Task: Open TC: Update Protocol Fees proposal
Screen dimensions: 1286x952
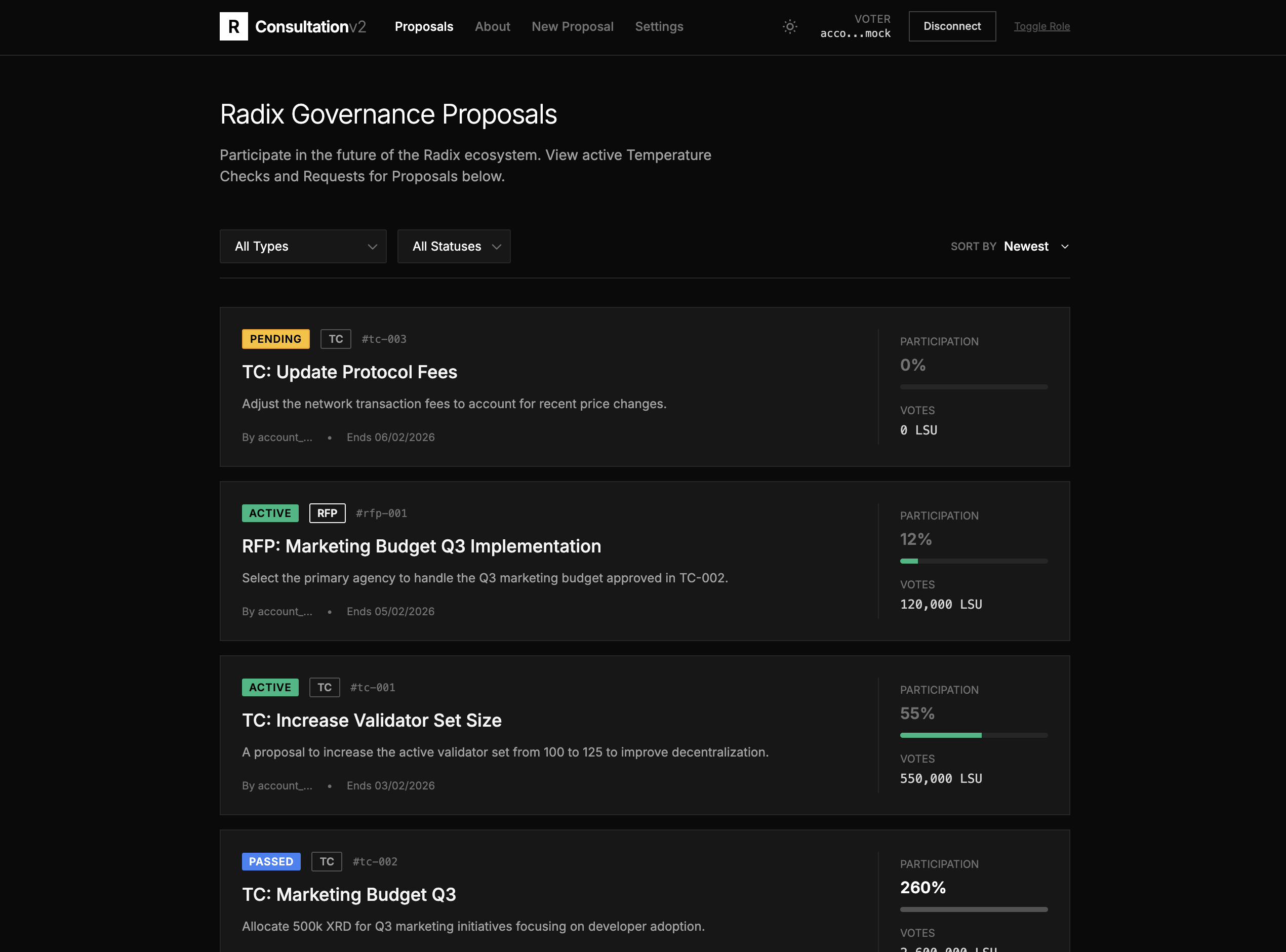Action: point(349,372)
